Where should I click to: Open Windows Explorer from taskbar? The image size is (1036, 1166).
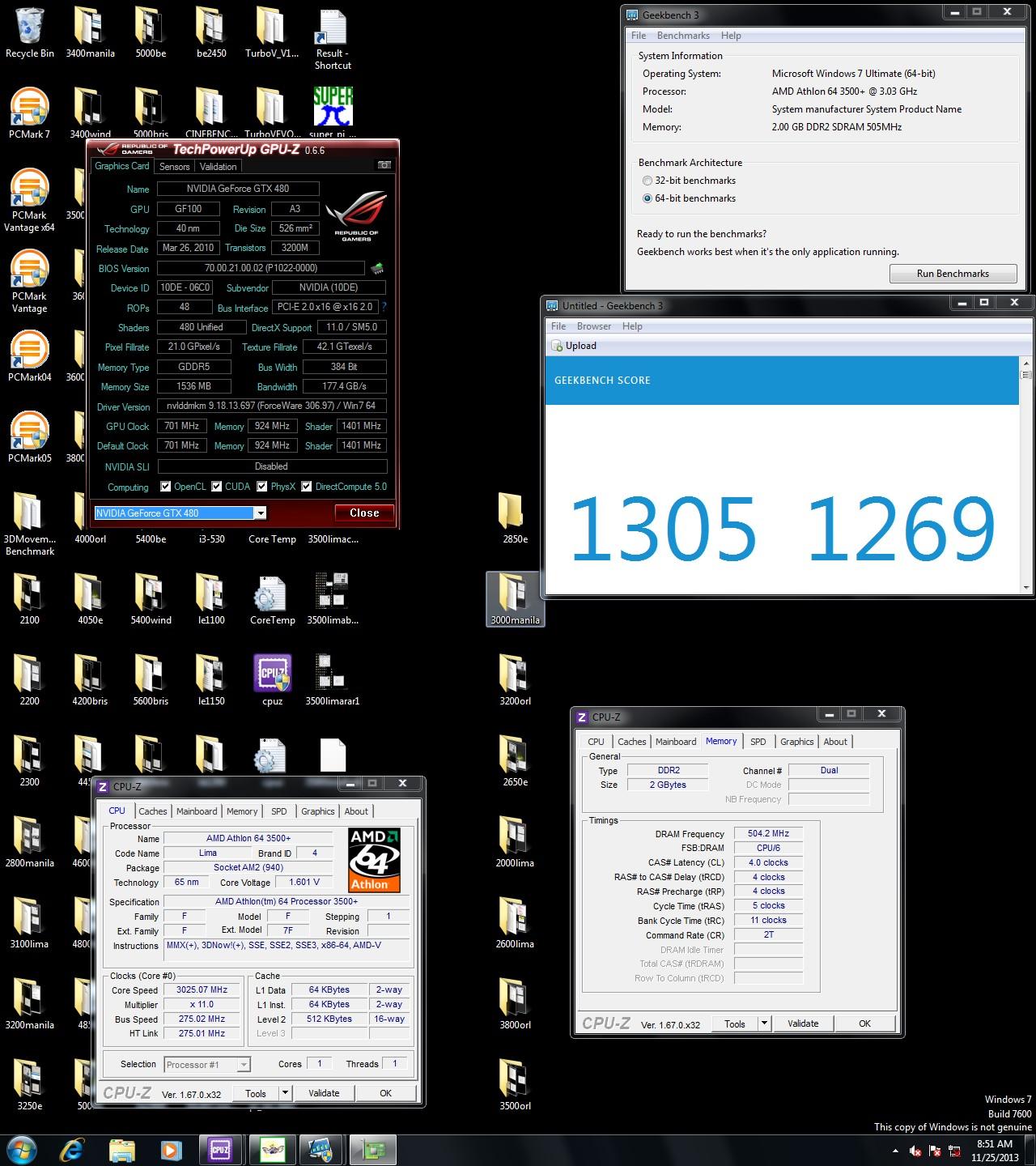(x=121, y=1150)
